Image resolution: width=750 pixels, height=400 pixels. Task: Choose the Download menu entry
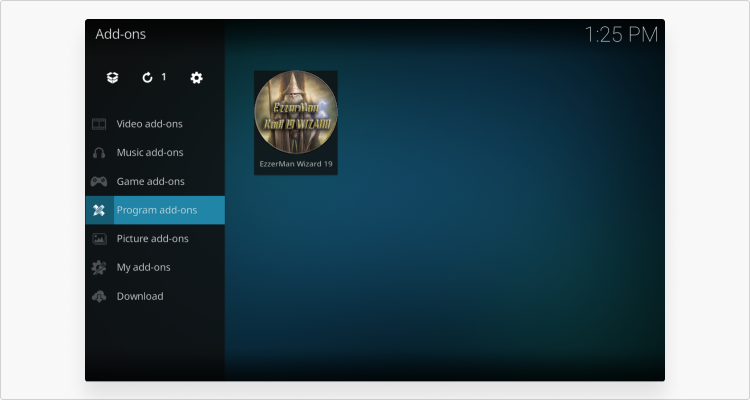(x=155, y=296)
